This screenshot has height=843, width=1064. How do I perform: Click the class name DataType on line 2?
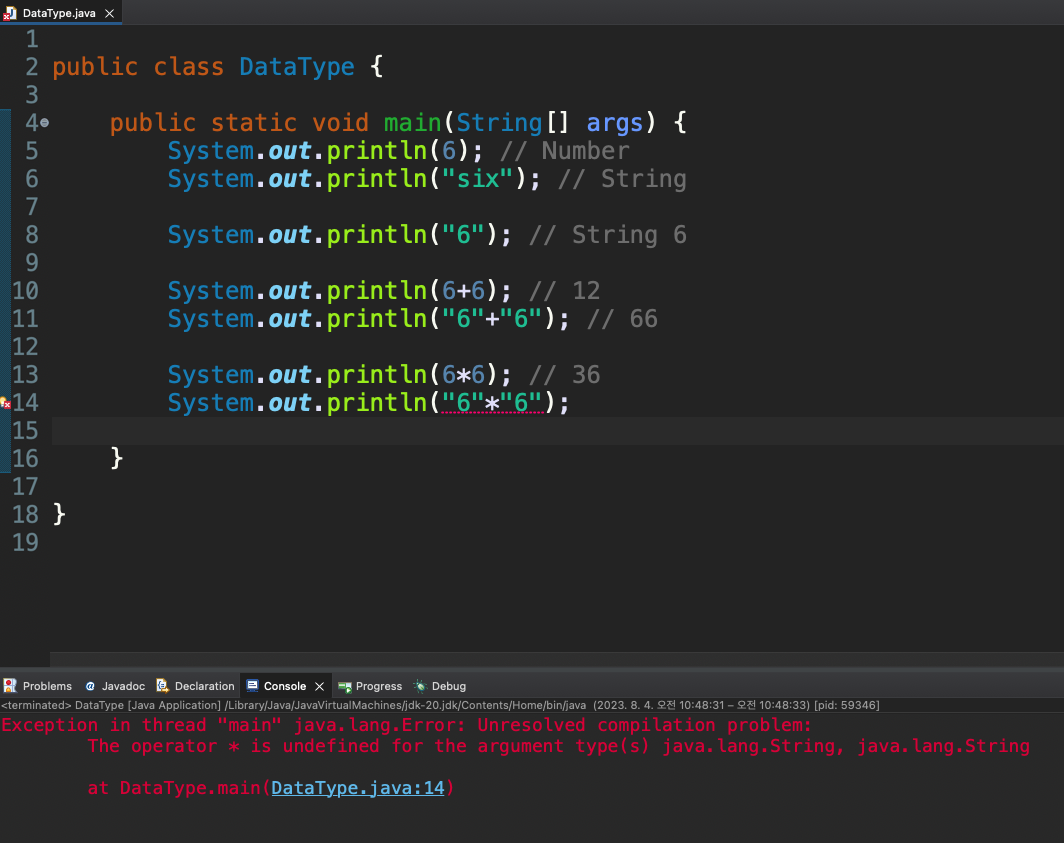click(297, 67)
